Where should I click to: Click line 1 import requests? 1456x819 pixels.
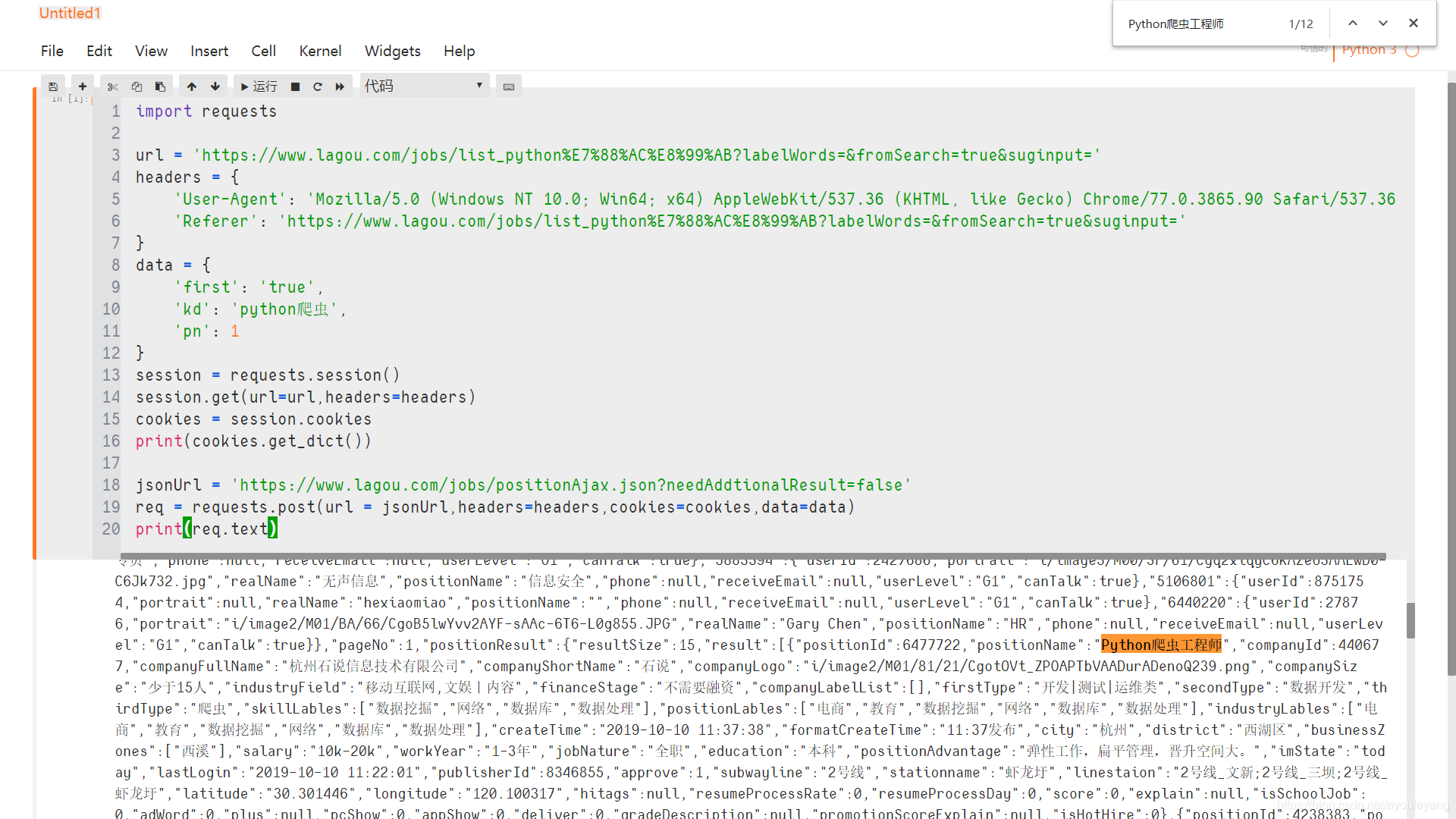[x=206, y=111]
